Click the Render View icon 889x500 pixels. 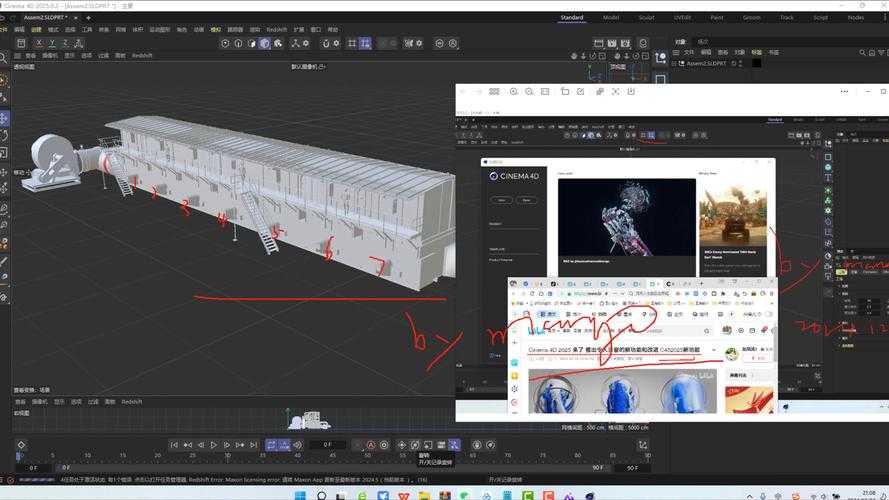(x=599, y=43)
